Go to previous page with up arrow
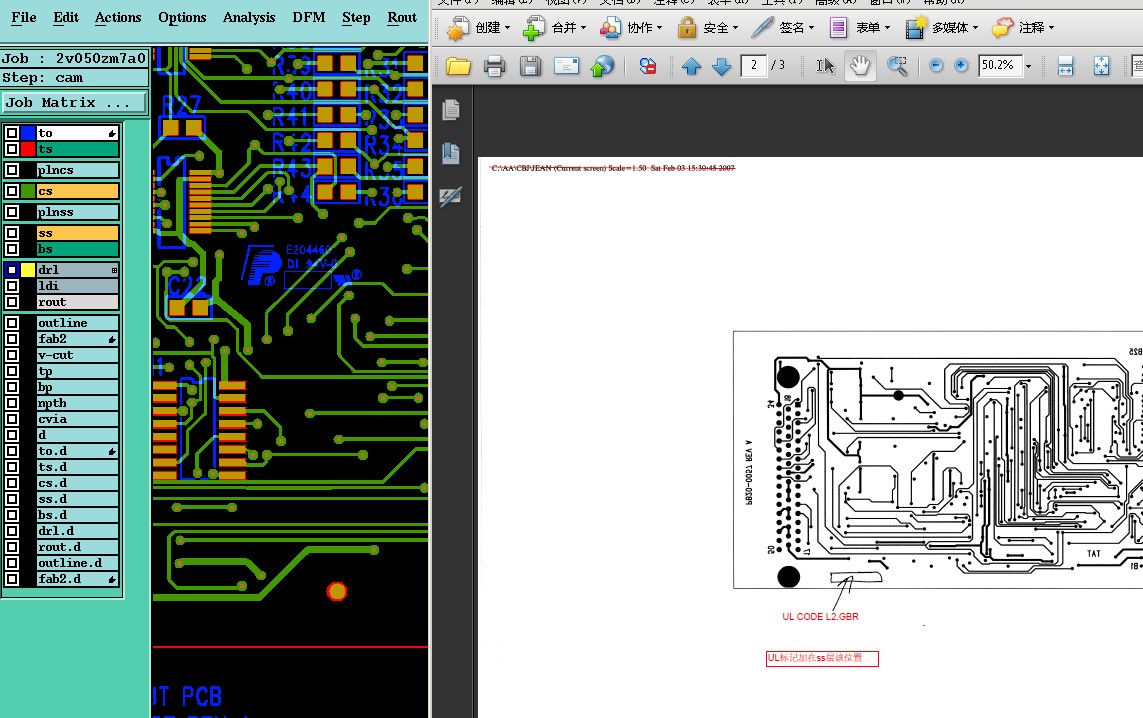 pyautogui.click(x=691, y=66)
